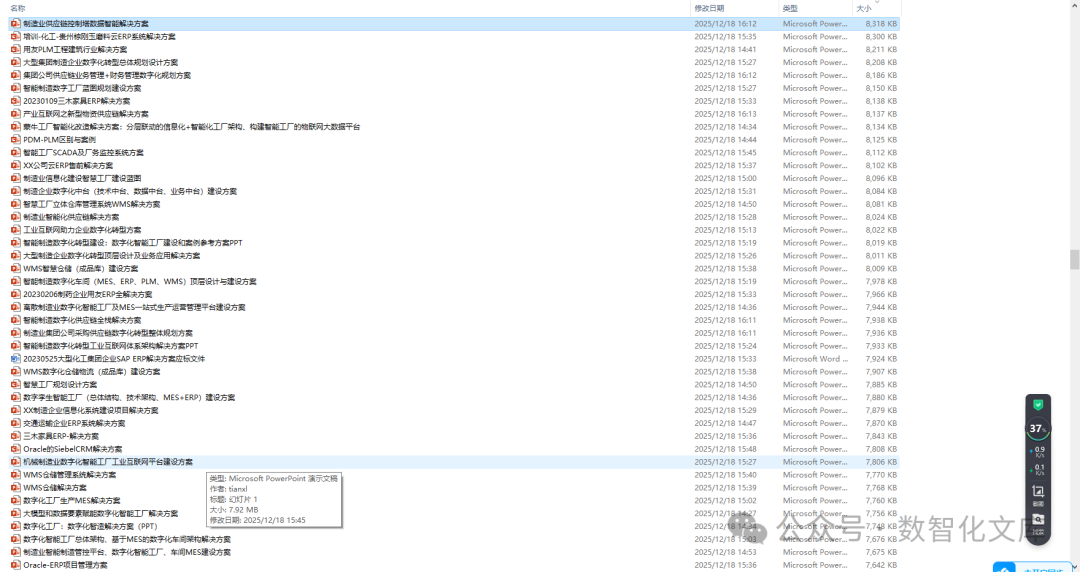Select file 大型集团制造企业数字化转型总体规划设计方案

(x=101, y=62)
